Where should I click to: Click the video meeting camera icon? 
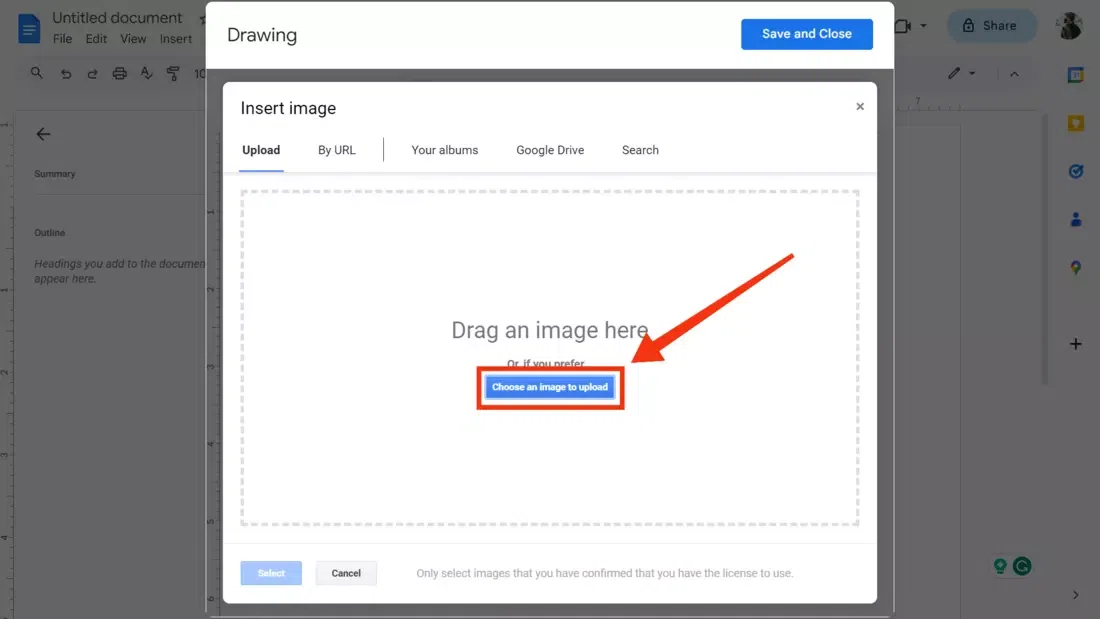point(903,26)
